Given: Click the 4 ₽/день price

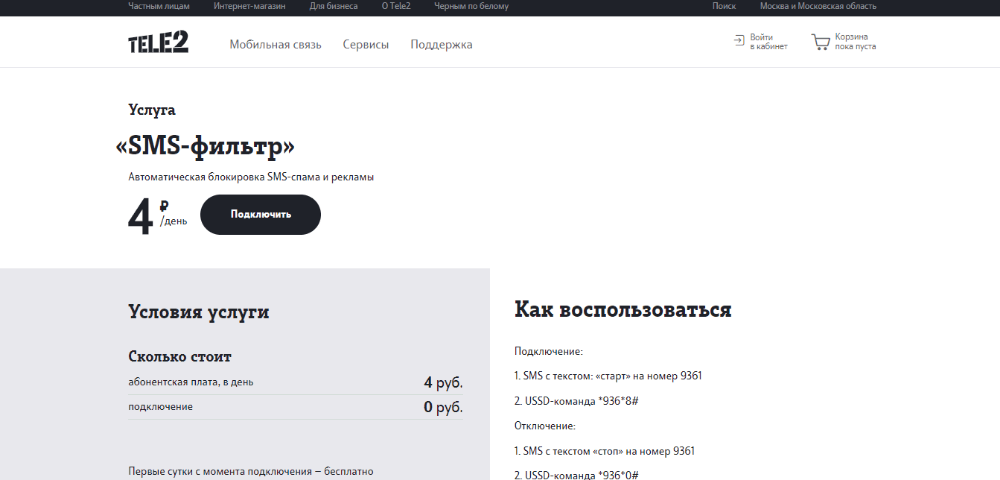Looking at the screenshot, I should [158, 217].
